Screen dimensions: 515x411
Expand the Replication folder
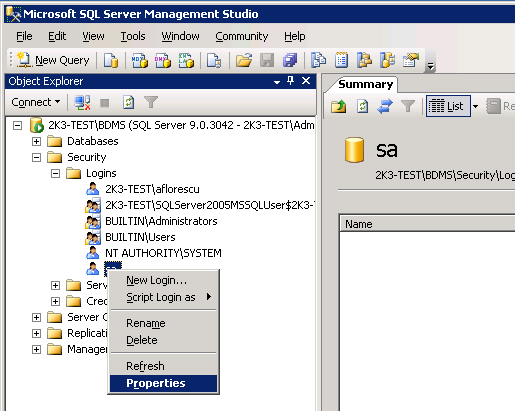point(36,334)
